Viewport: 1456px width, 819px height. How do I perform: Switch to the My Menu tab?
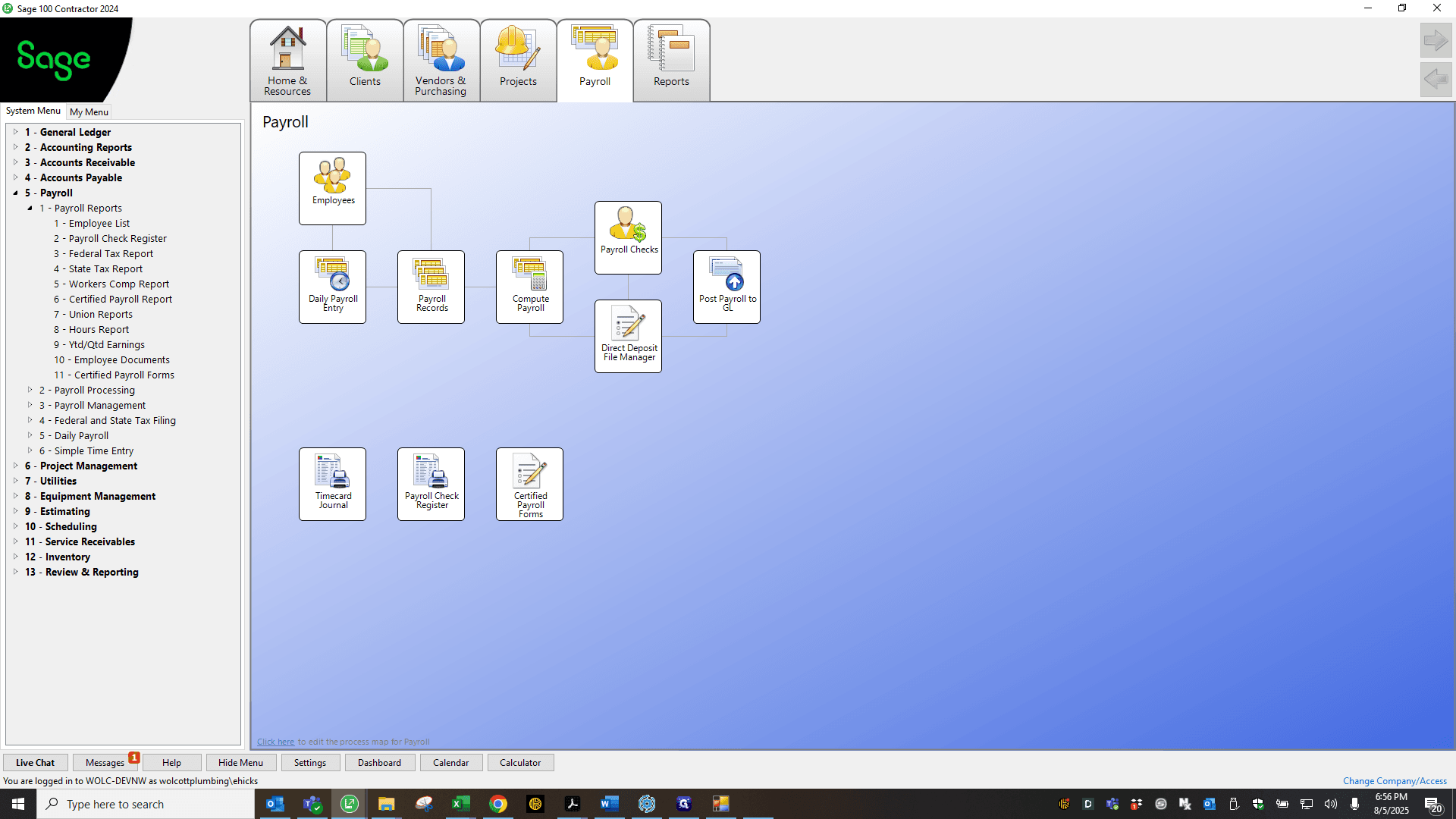tap(89, 111)
